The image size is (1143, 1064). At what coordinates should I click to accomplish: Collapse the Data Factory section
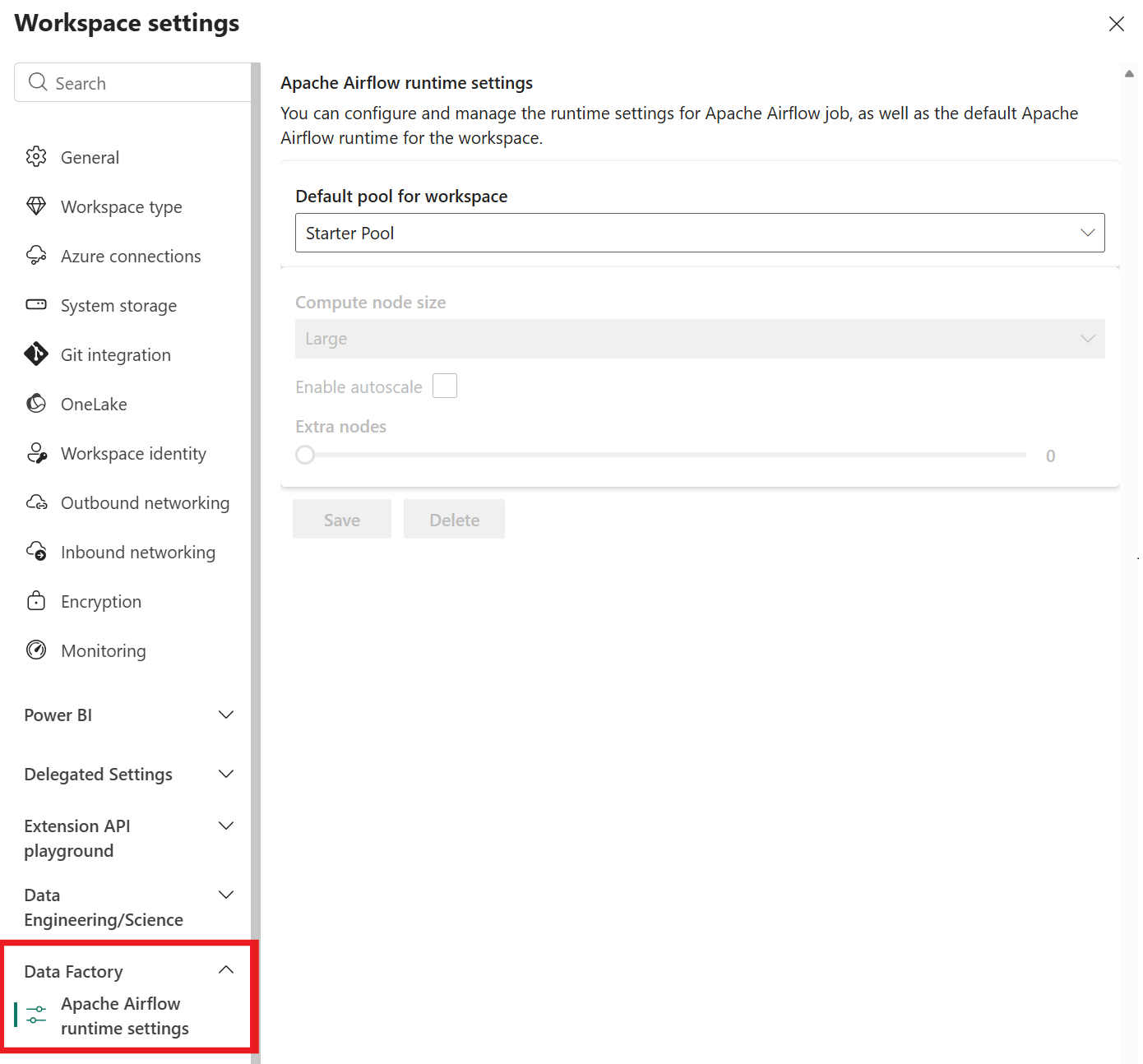pos(226,971)
